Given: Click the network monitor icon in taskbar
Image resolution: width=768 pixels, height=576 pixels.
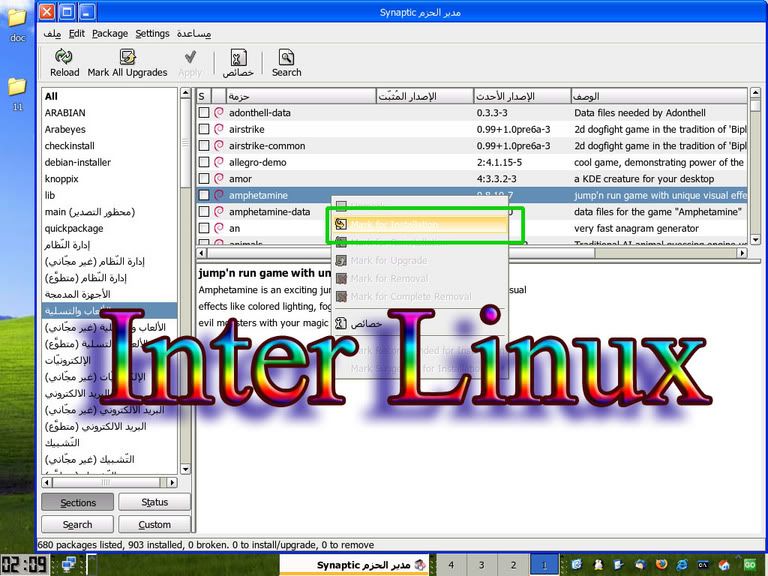Looking at the screenshot, I should [69, 565].
